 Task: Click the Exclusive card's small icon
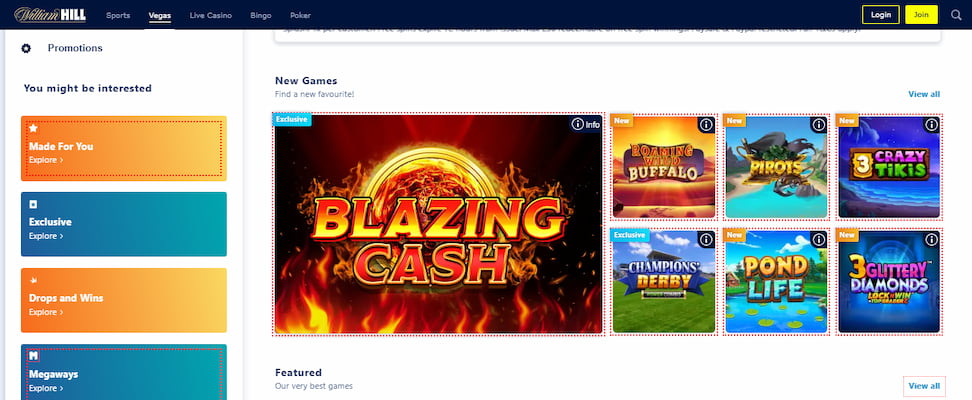(33, 204)
